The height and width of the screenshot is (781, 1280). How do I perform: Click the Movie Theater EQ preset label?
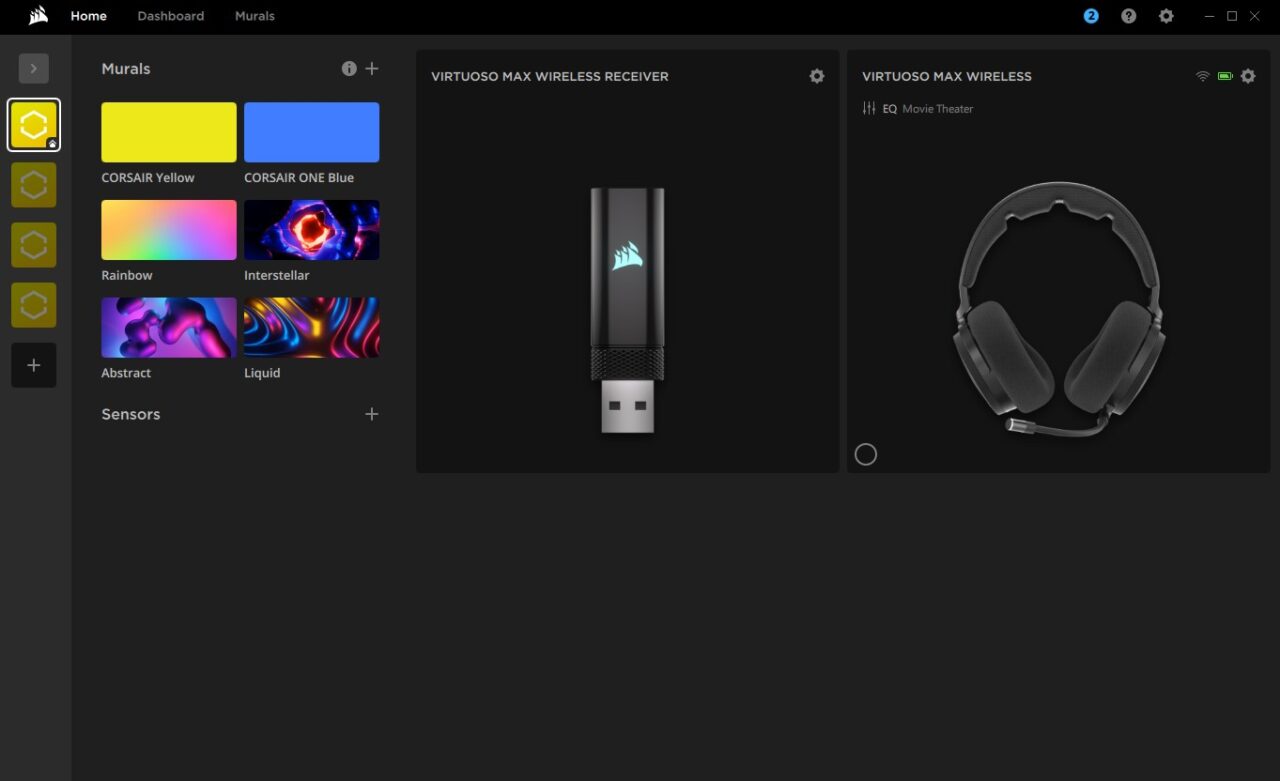click(937, 109)
